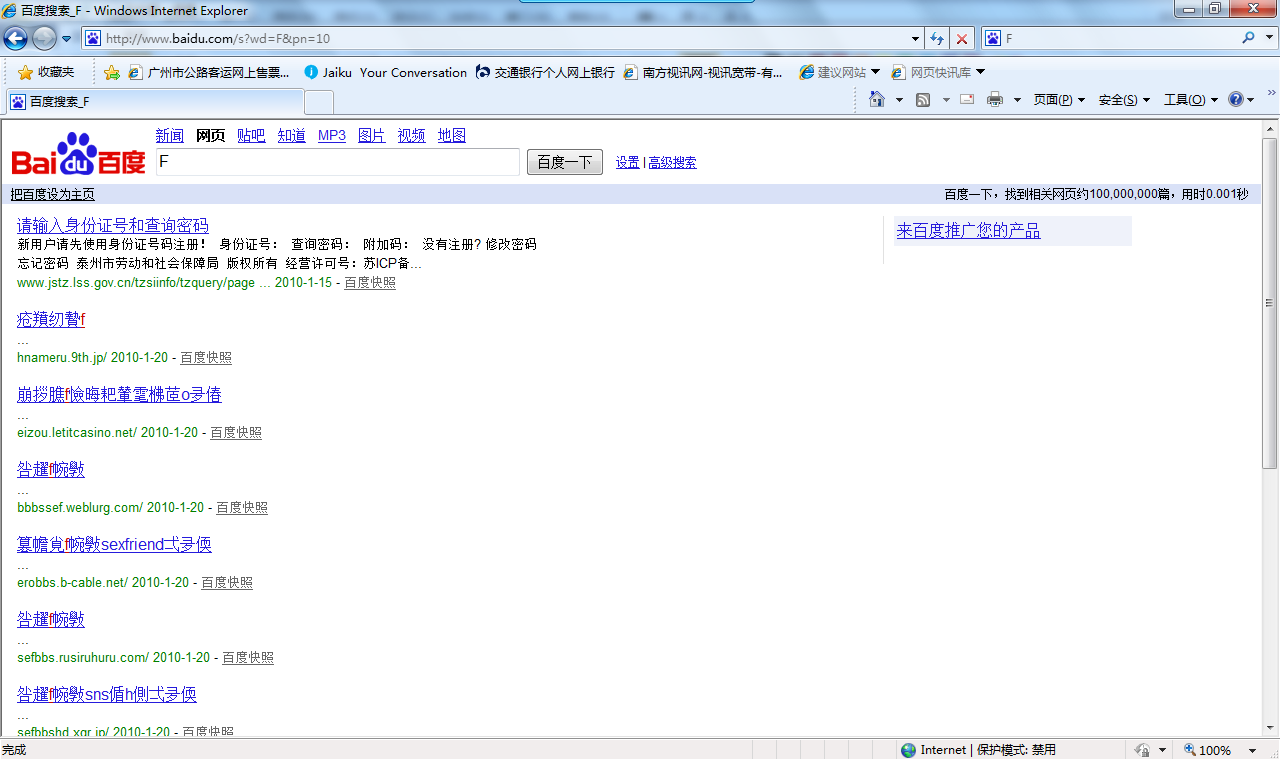Click the browser Forward arrow button

click(44, 38)
